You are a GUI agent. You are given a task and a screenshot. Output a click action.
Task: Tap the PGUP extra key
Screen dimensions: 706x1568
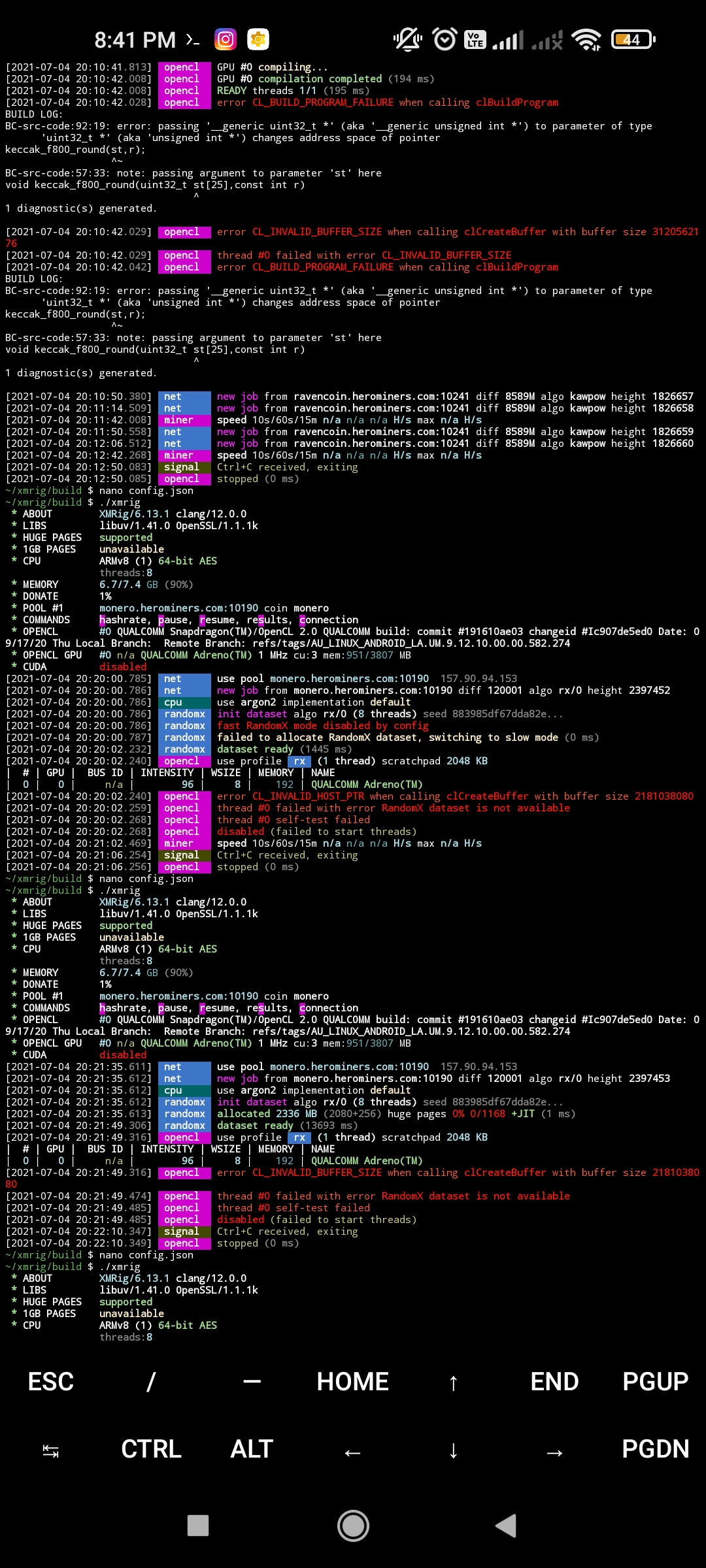tap(655, 1382)
